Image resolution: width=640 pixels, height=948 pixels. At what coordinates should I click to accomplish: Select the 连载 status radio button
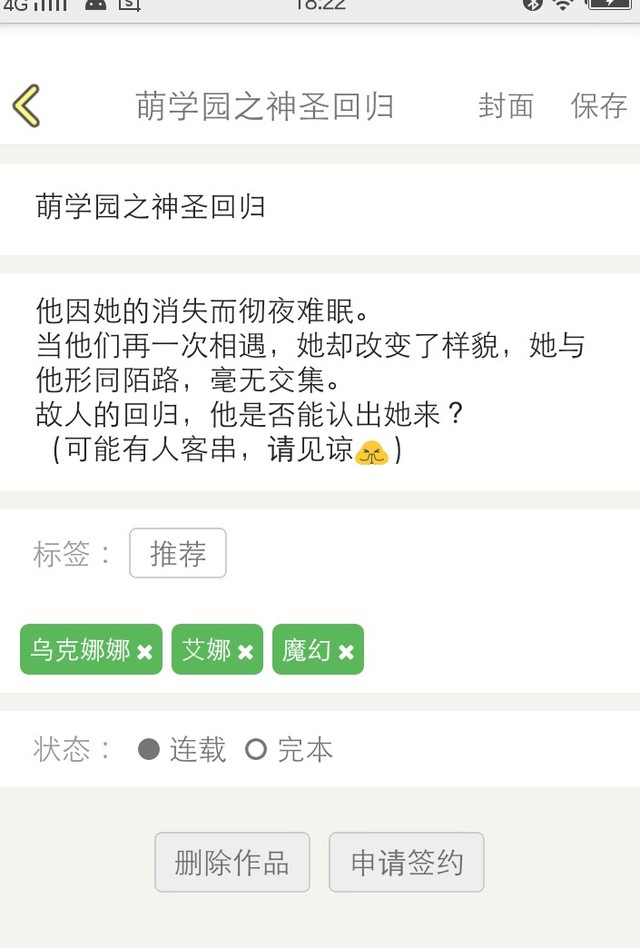coord(149,749)
